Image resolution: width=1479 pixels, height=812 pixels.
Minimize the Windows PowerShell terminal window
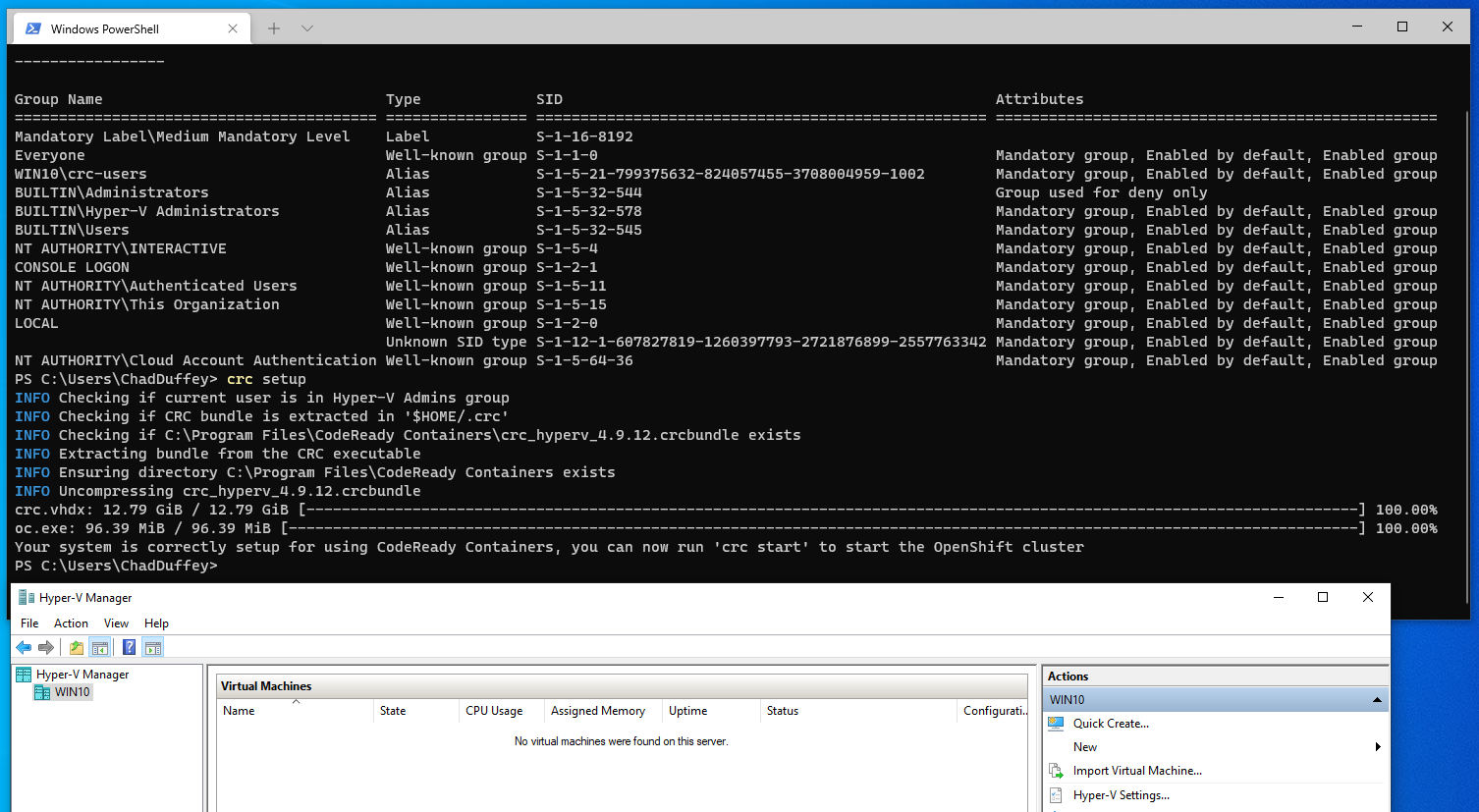[1357, 27]
